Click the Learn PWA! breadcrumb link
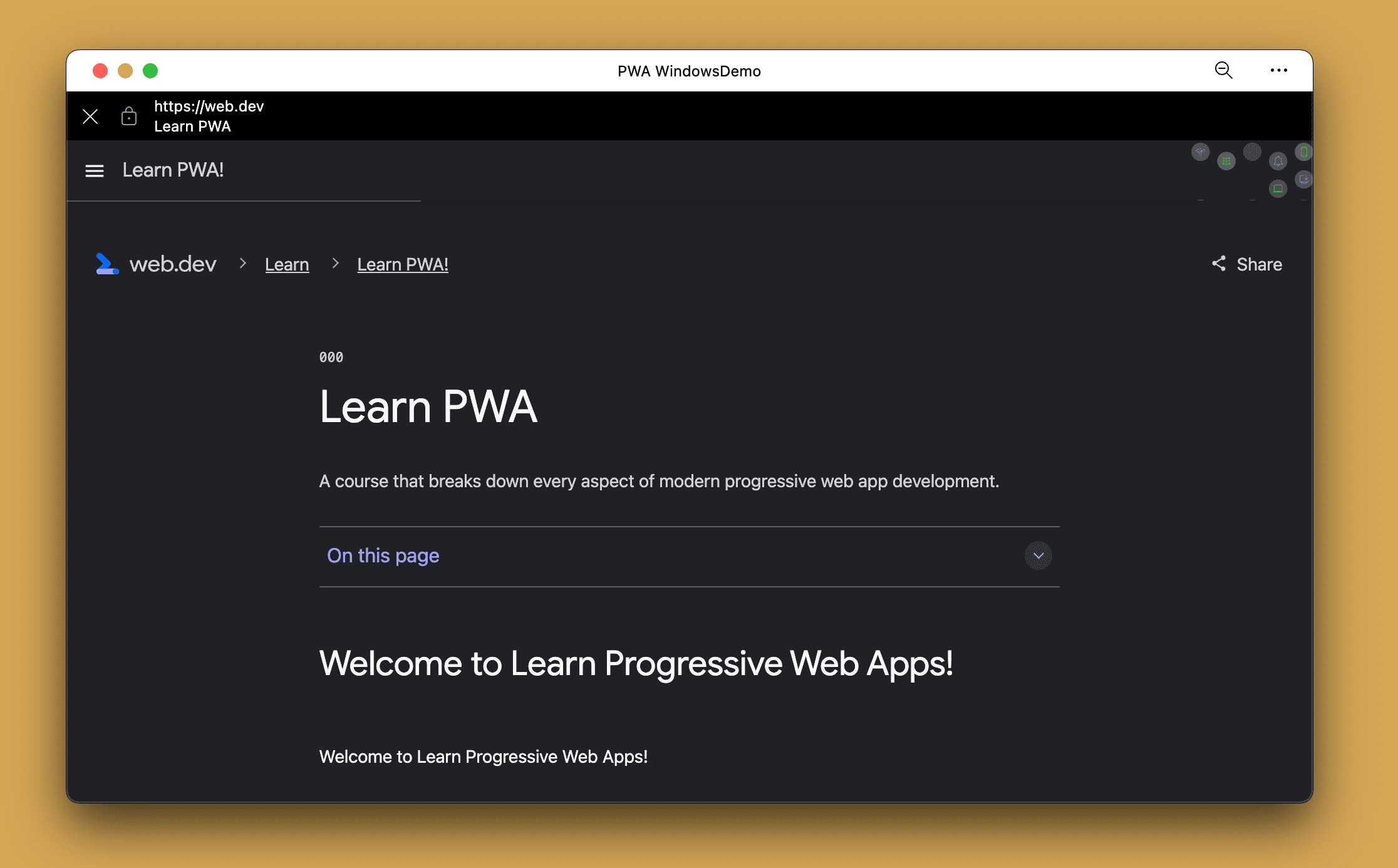The height and width of the screenshot is (868, 1398). pos(403,264)
